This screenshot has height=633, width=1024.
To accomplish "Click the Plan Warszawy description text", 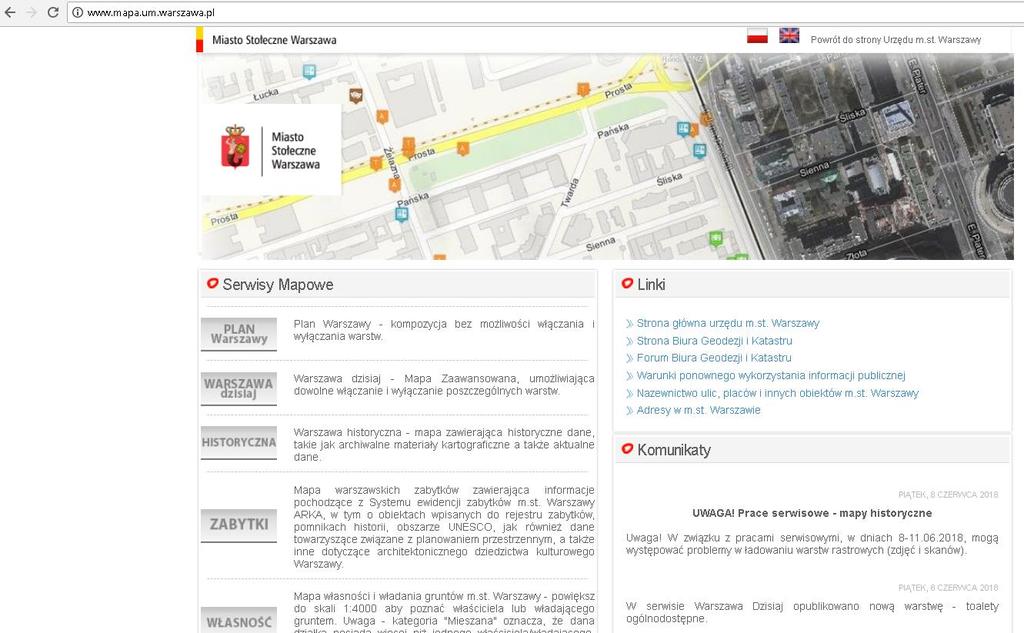I will 443,330.
